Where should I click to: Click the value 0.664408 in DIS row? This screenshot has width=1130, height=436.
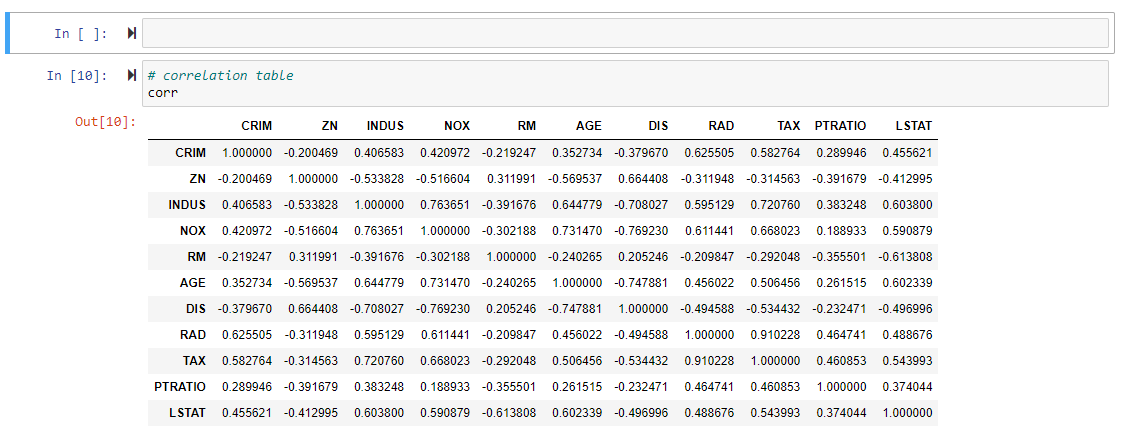(x=313, y=309)
